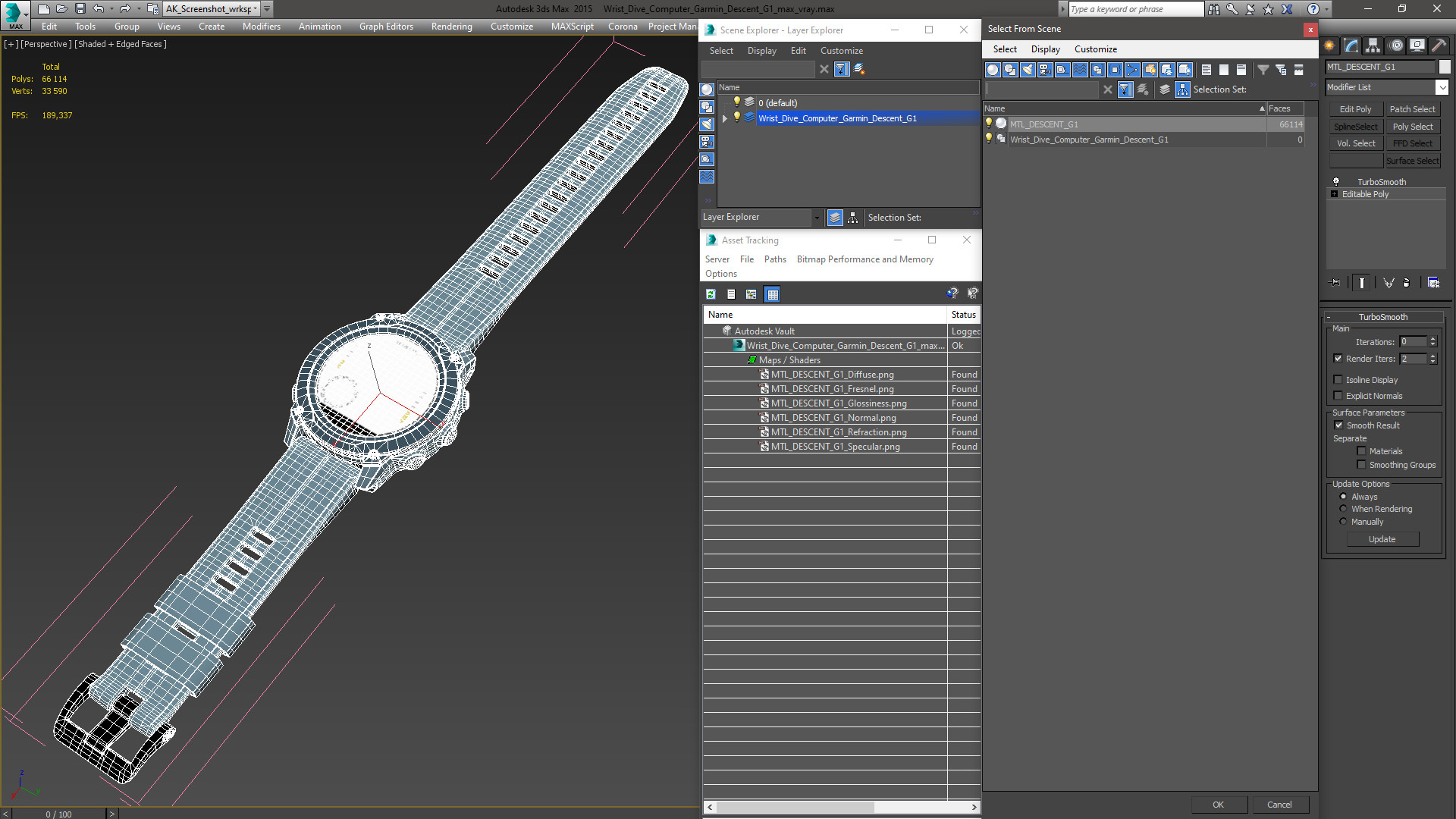Collapse the TurboSmooth rollout header
Viewport: 1456px width, 819px height.
pyautogui.click(x=1383, y=317)
